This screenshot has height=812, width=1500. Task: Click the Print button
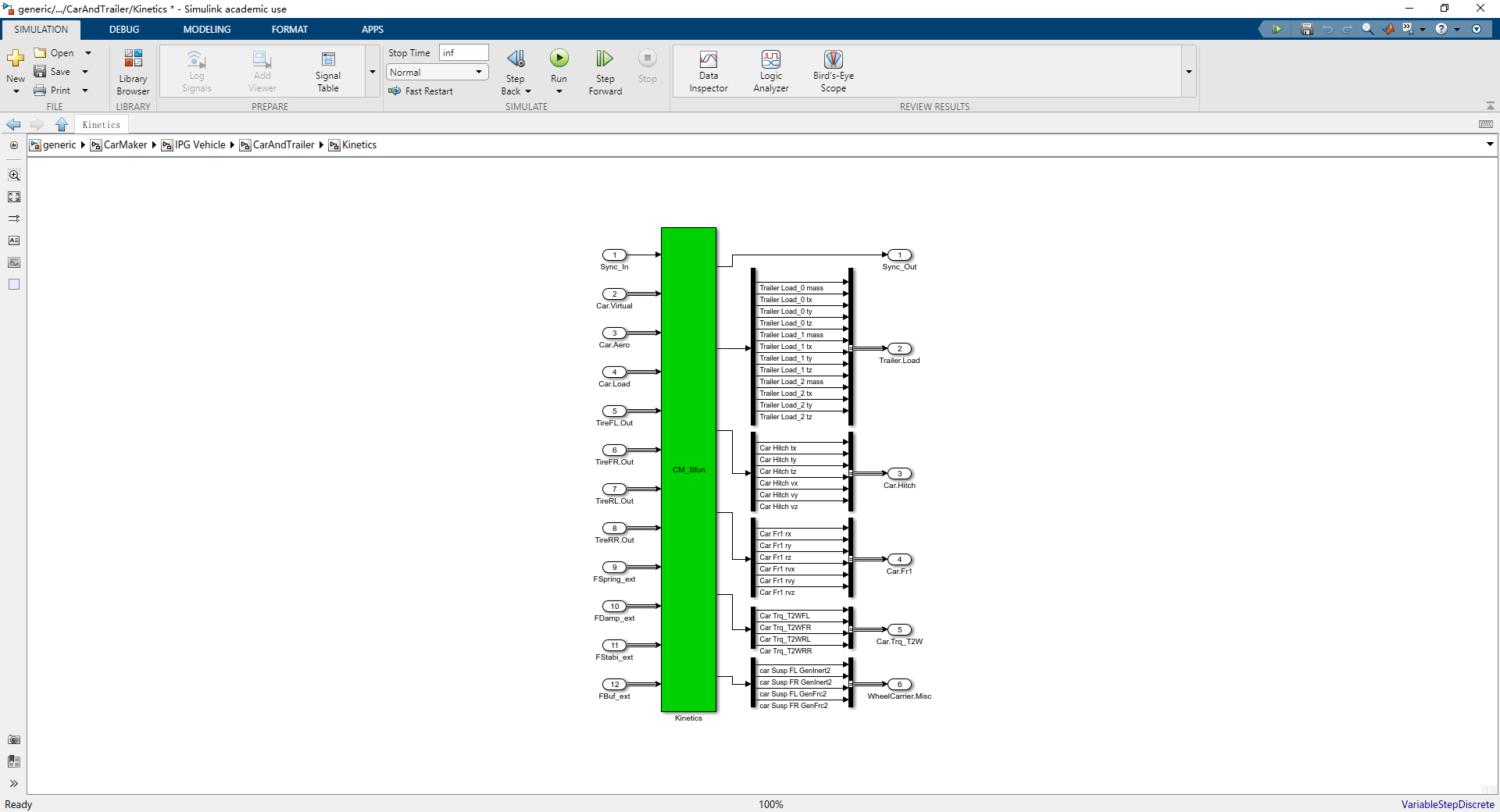pos(52,91)
